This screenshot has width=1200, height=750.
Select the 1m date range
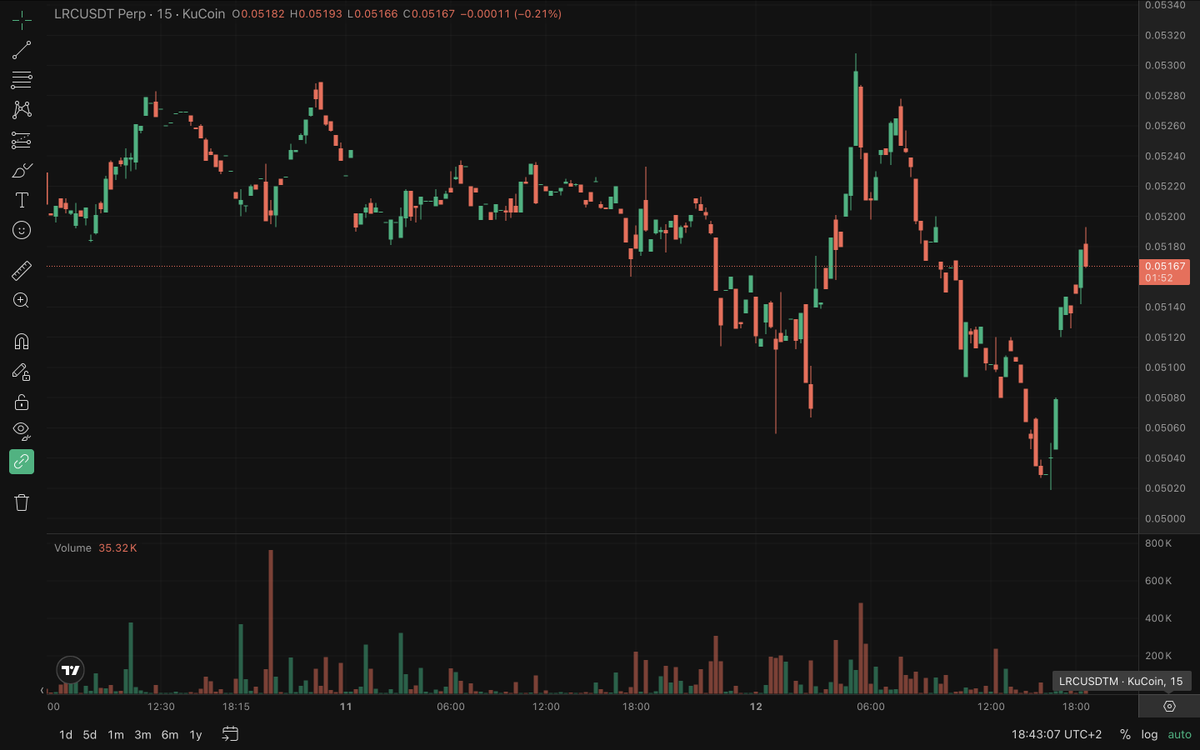(x=116, y=735)
